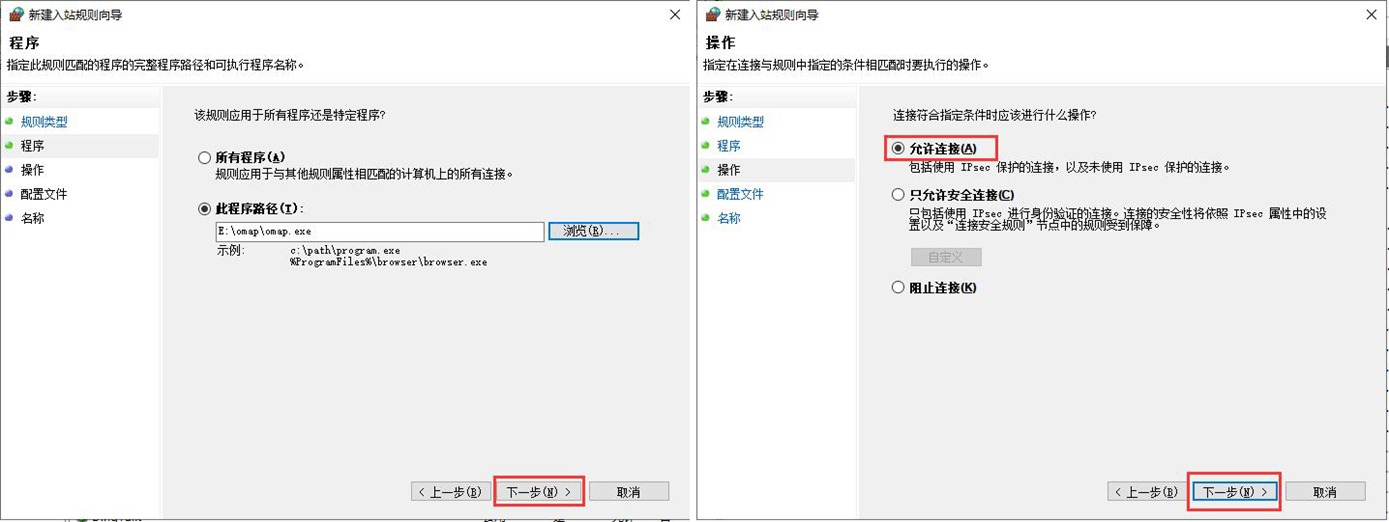Open the 程序 step in the right wizard
The image size is (1389, 522).
coord(728,146)
